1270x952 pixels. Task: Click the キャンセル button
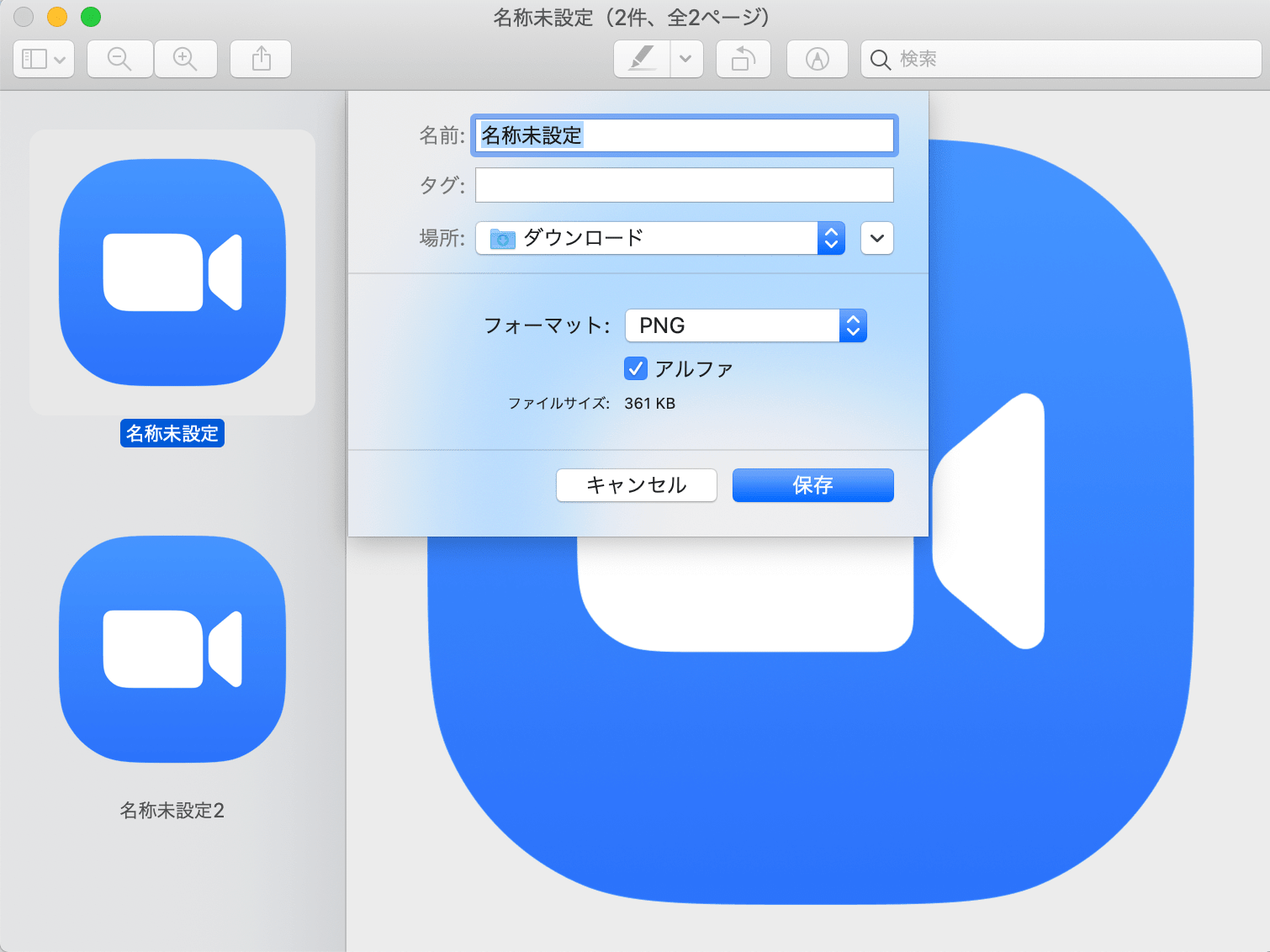(x=637, y=485)
